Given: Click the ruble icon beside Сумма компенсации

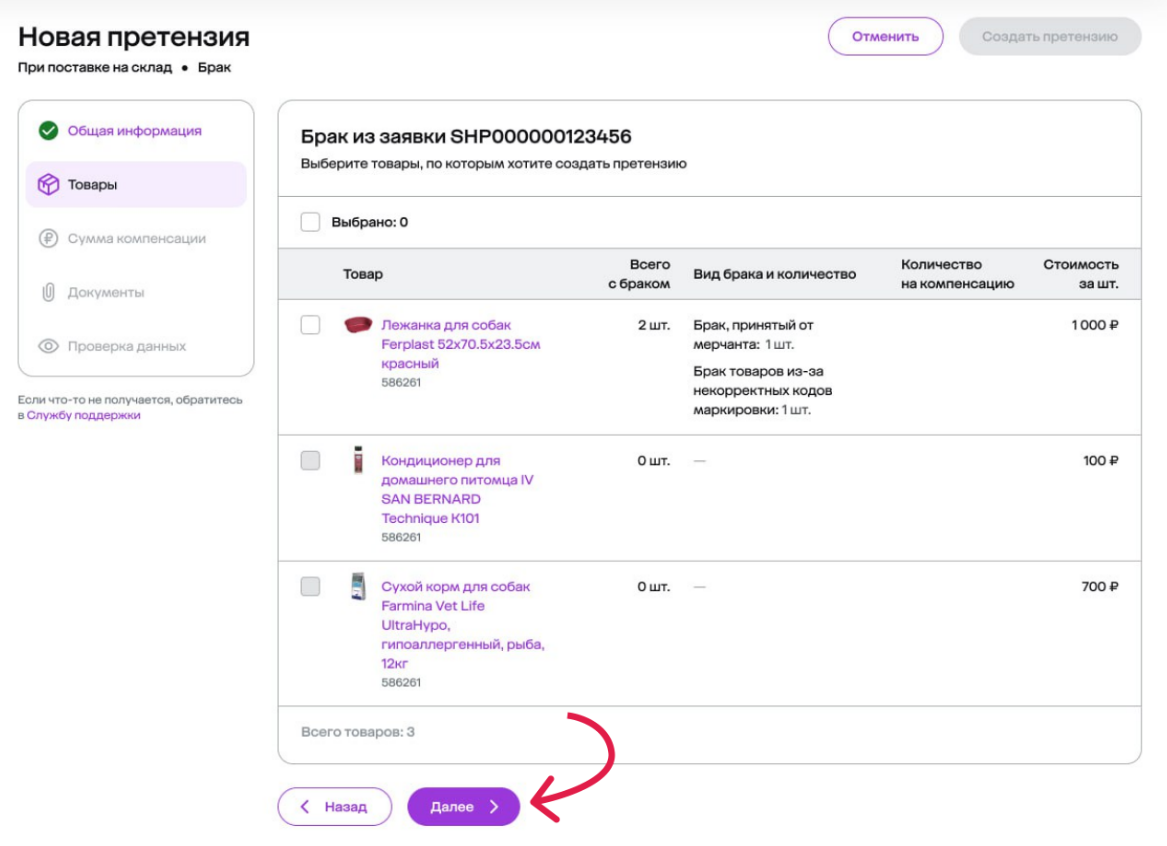Looking at the screenshot, I should click(48, 238).
